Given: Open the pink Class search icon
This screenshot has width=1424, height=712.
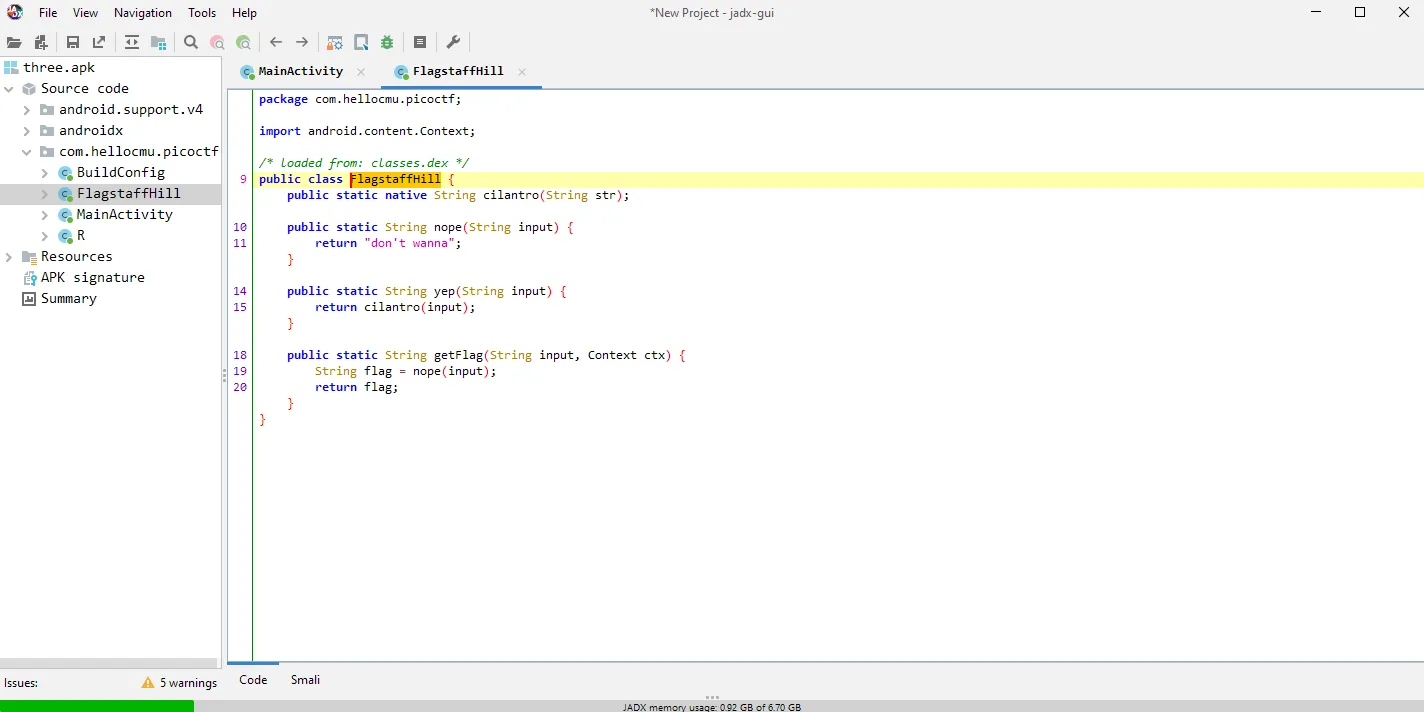Looking at the screenshot, I should (x=217, y=42).
